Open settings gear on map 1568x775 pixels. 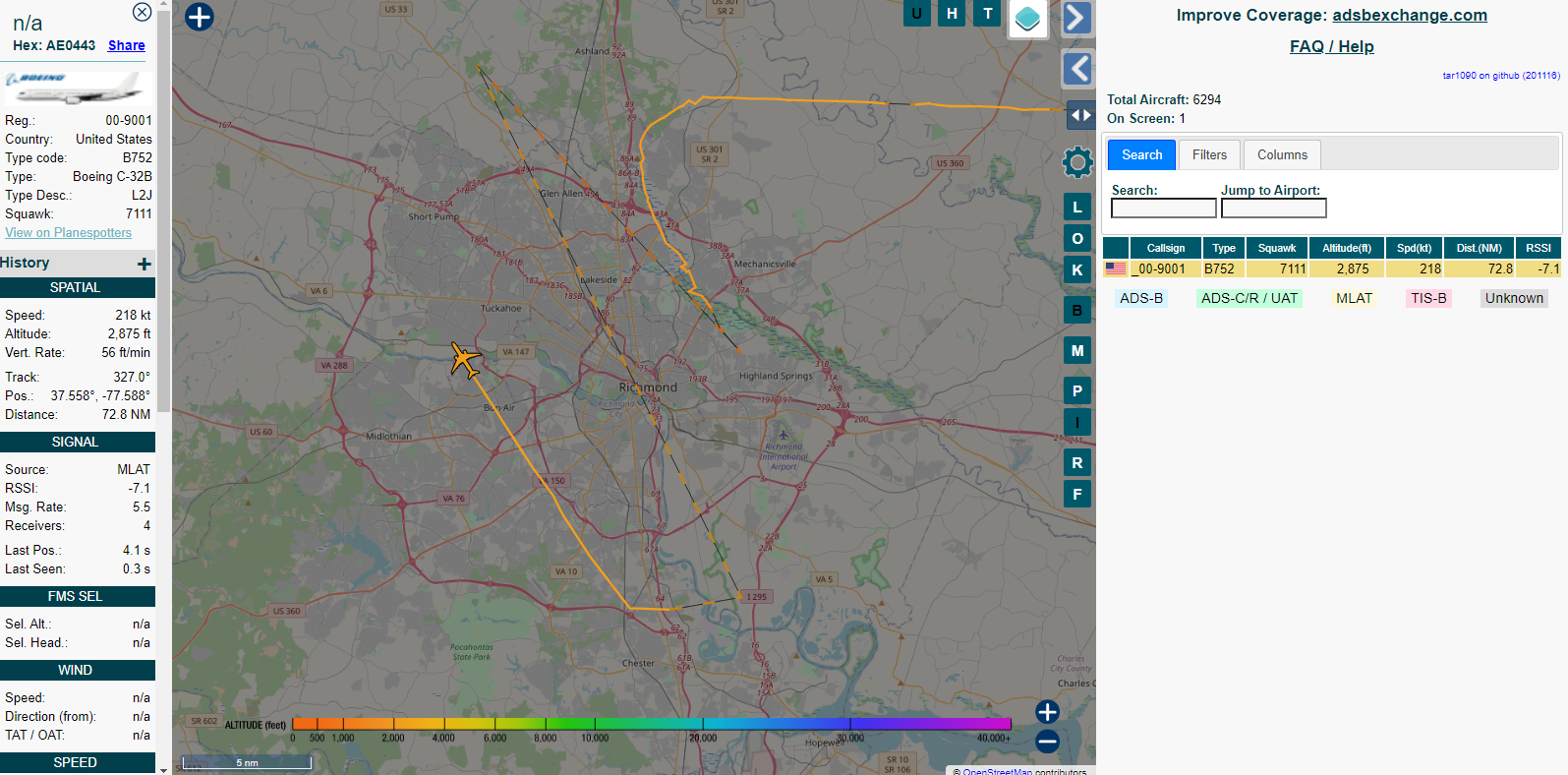click(x=1077, y=162)
